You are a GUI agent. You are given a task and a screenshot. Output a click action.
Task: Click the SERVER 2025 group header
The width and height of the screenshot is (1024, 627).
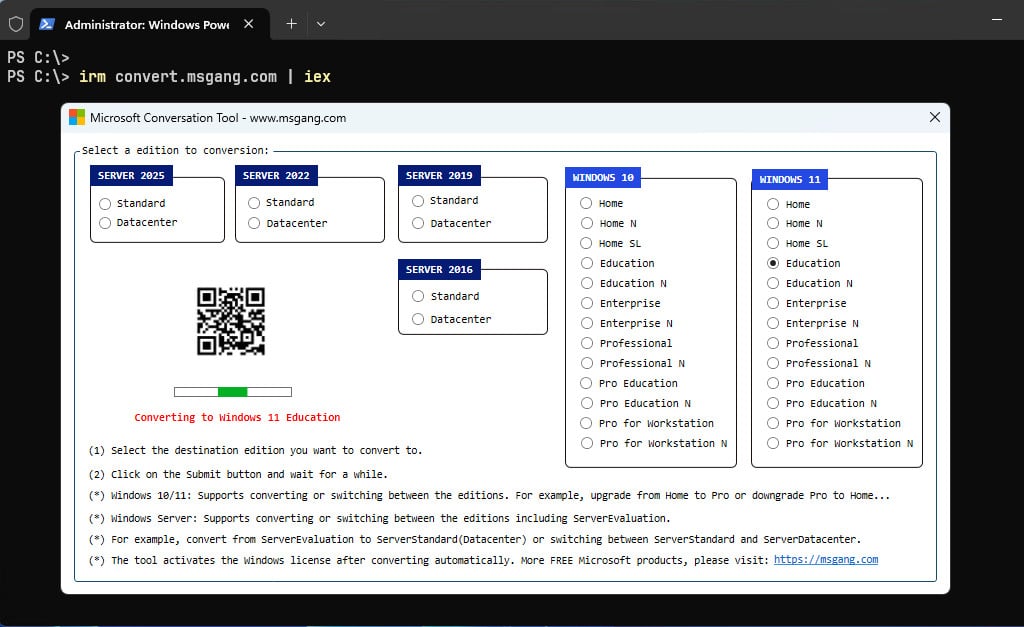coord(131,176)
